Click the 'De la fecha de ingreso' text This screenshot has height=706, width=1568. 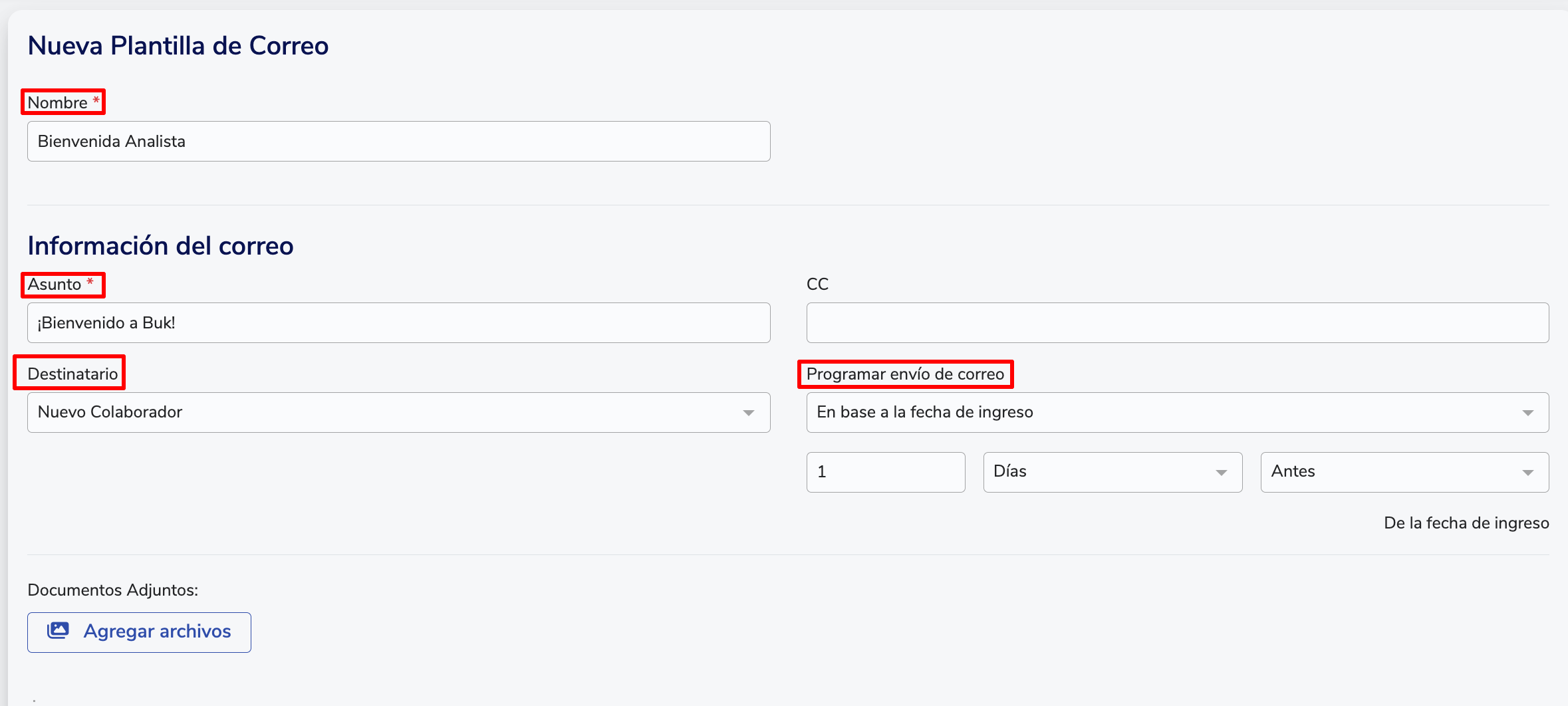(1466, 523)
